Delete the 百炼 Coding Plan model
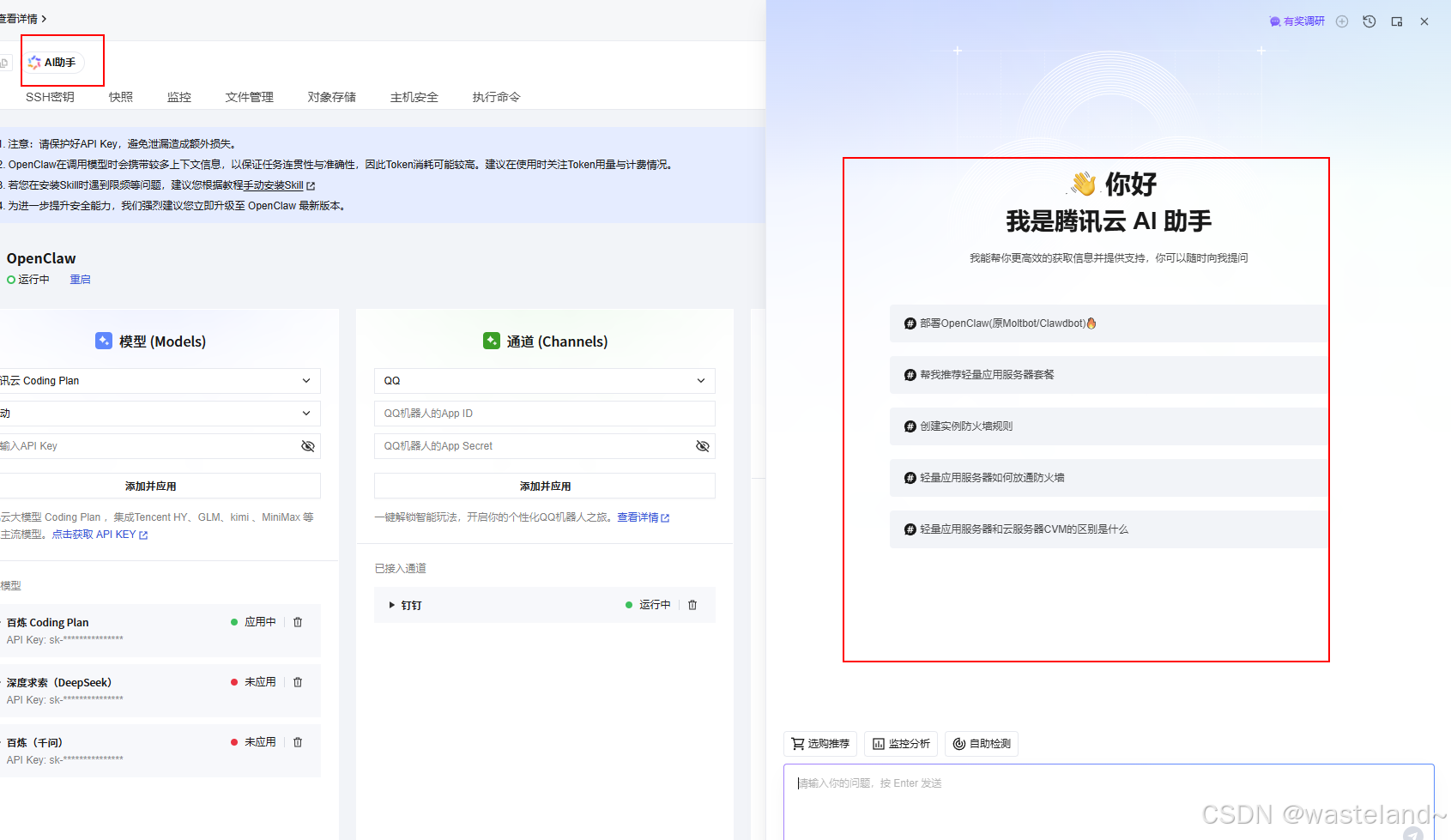The height and width of the screenshot is (840, 1451). coord(298,622)
